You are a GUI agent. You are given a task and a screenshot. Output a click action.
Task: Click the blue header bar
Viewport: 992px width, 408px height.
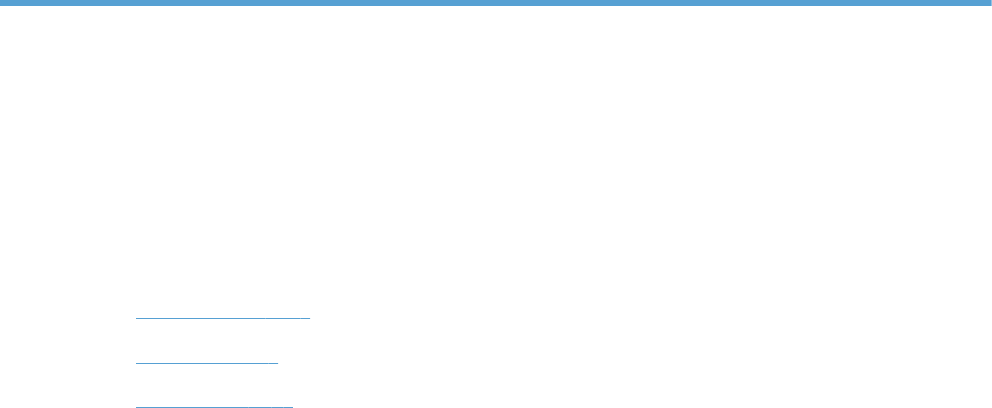click(x=496, y=3)
